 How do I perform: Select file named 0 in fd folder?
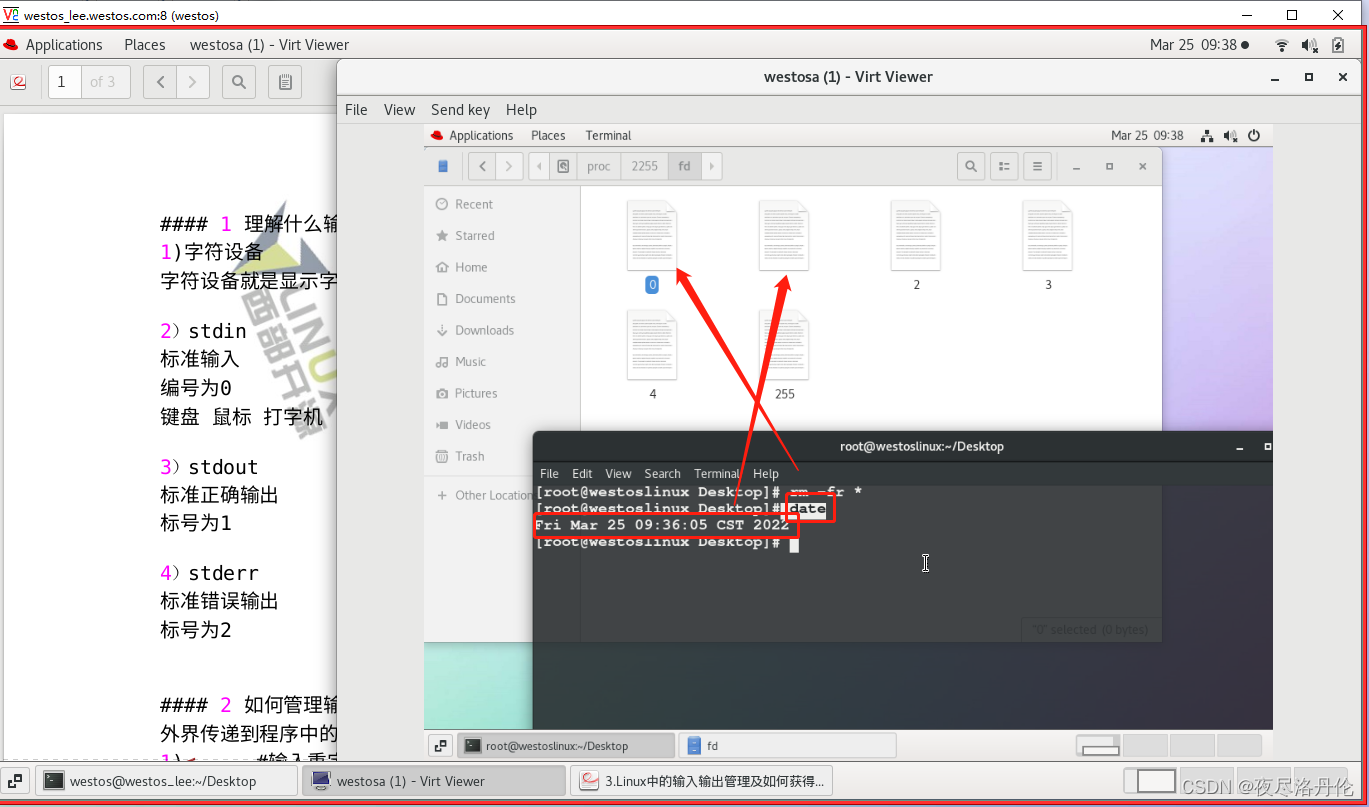(652, 247)
